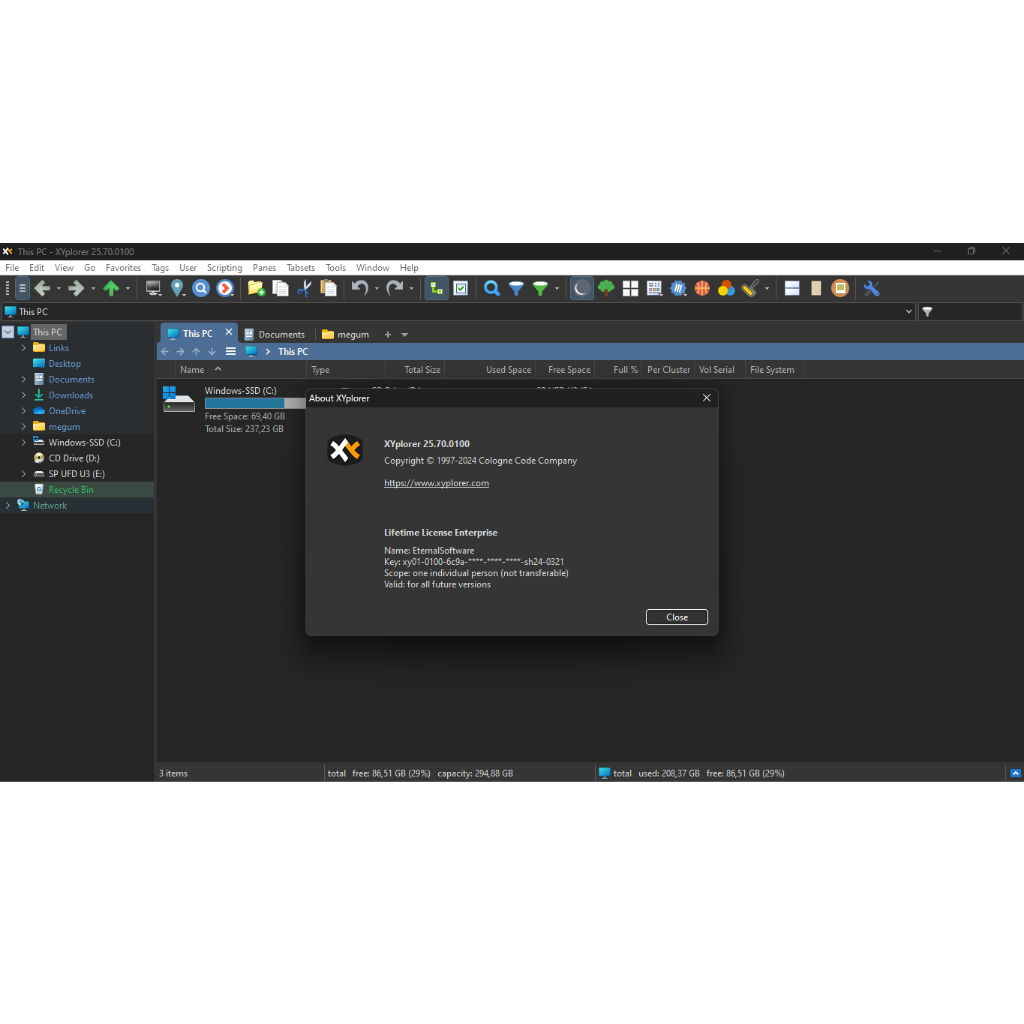
Task: Click the yellow paint roller icon
Action: click(x=750, y=289)
